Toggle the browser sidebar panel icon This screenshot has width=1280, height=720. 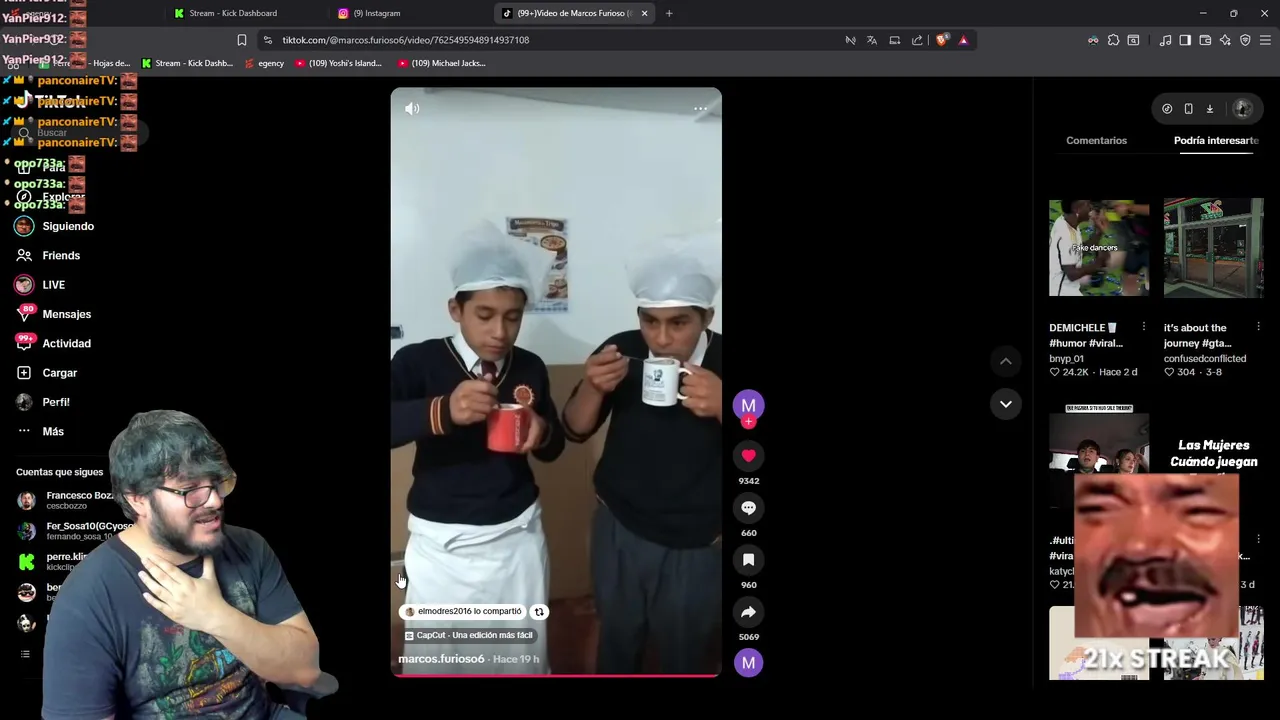1185,40
